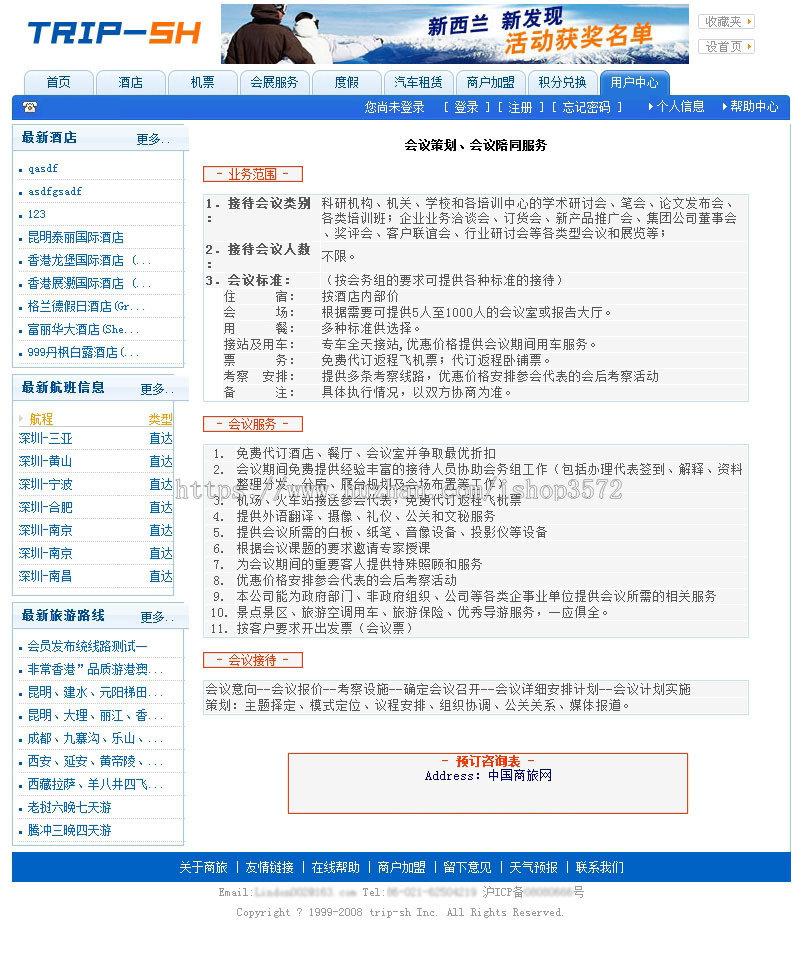Screen dimensions: 799x975
Task: Open 格兰德假日酒店 link
Action: click(86, 307)
